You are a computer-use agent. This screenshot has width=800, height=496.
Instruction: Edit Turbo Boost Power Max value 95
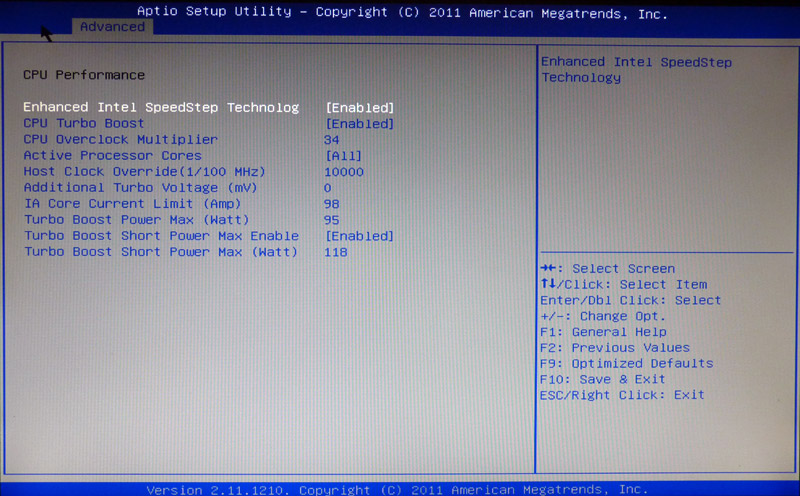331,220
